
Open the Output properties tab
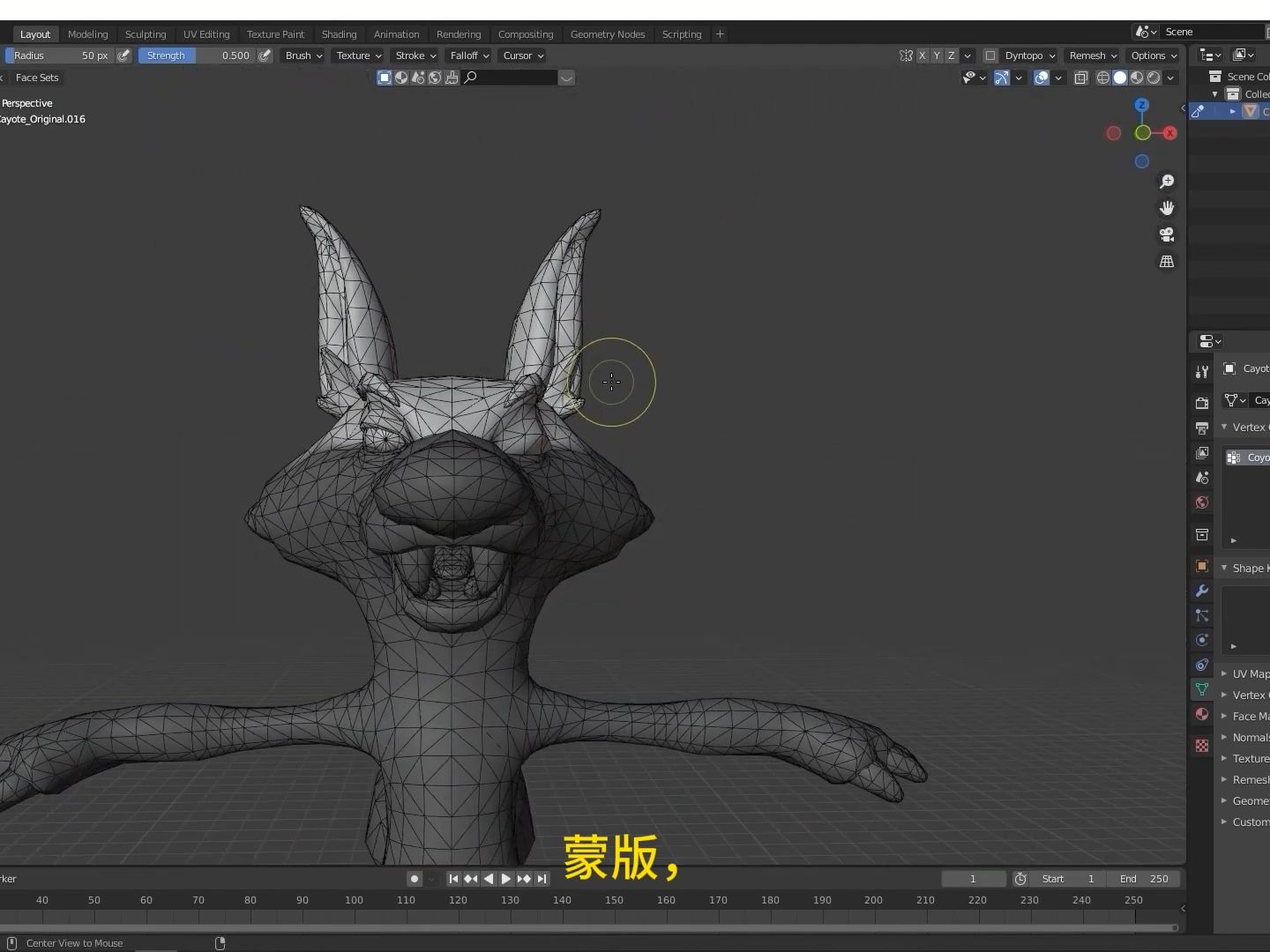click(1202, 428)
